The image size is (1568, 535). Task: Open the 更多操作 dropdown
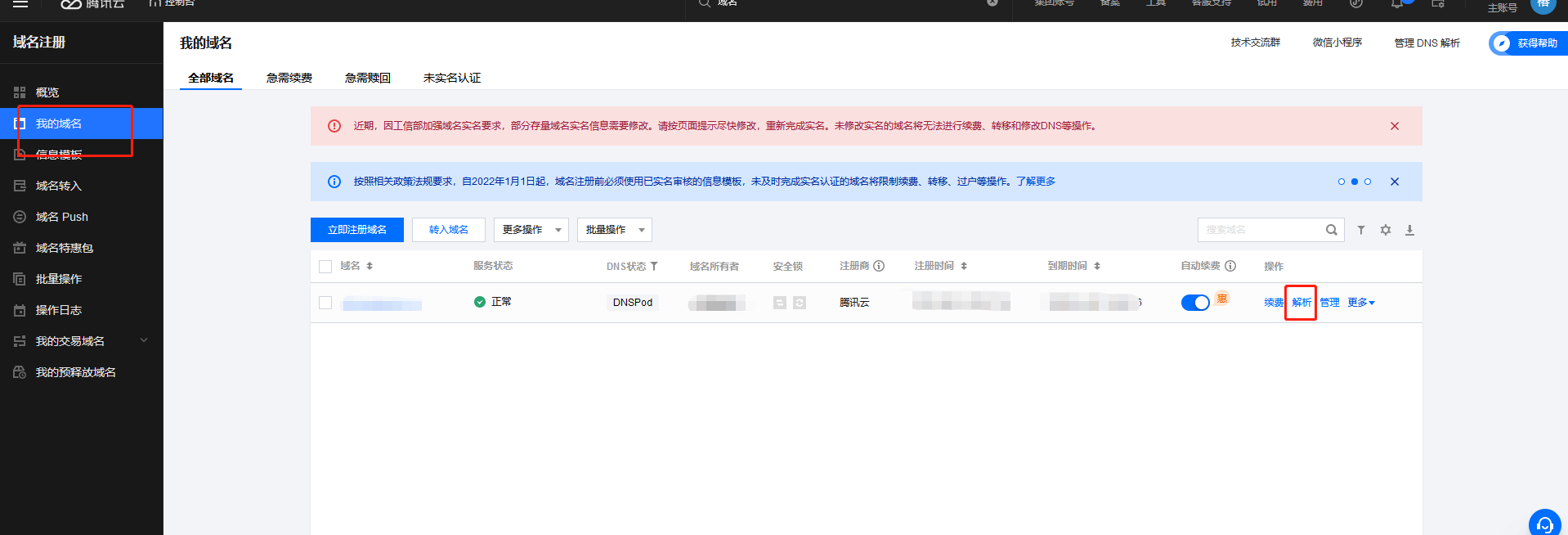[531, 230]
